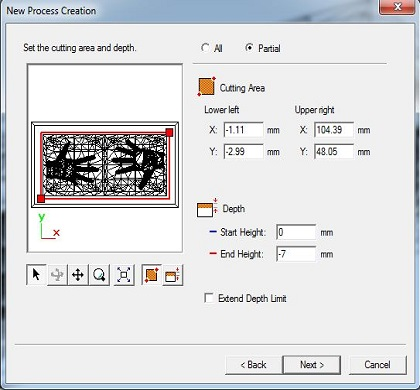Choose the pan move tool
This screenshot has height=390, width=420.
[x=78, y=275]
